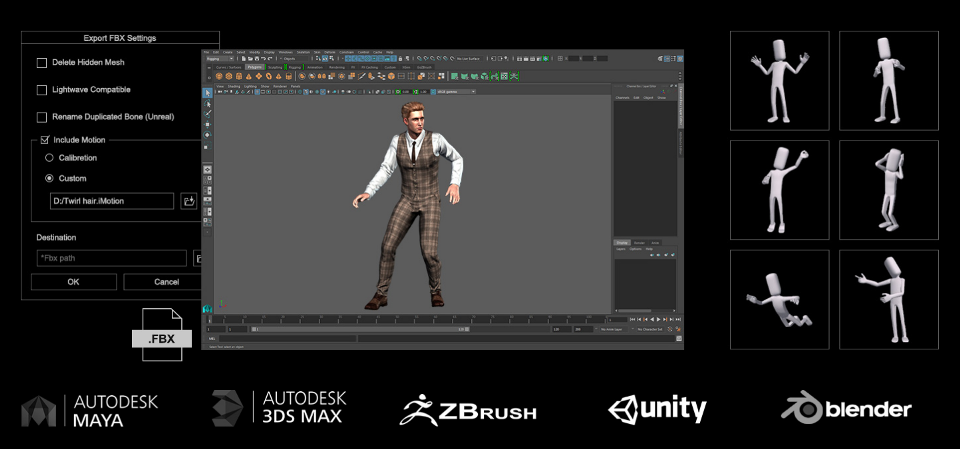
Task: Switch to single perspective view layout
Action: (208, 169)
